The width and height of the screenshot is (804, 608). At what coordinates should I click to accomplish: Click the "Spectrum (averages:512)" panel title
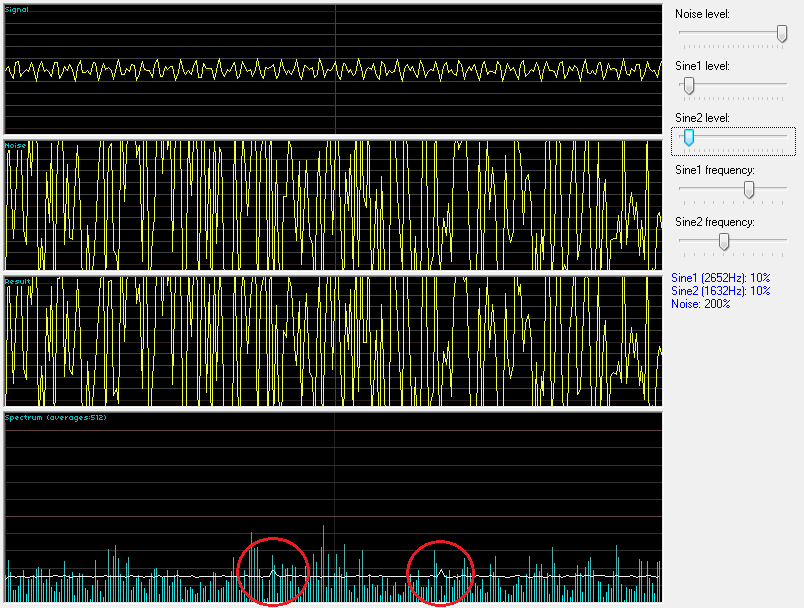click(55, 417)
